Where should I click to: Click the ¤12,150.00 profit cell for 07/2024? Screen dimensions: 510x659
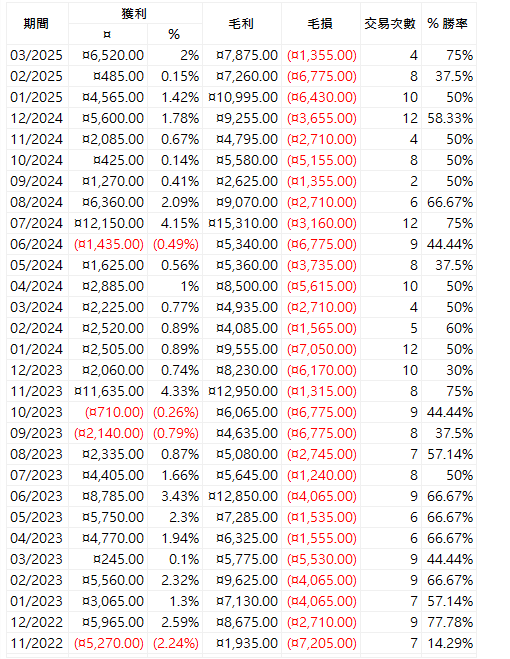108,223
